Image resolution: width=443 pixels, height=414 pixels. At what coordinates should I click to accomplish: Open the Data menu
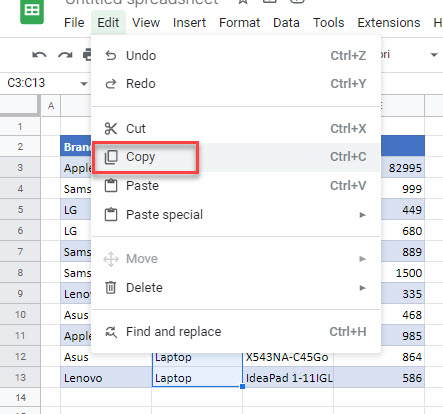tap(286, 23)
